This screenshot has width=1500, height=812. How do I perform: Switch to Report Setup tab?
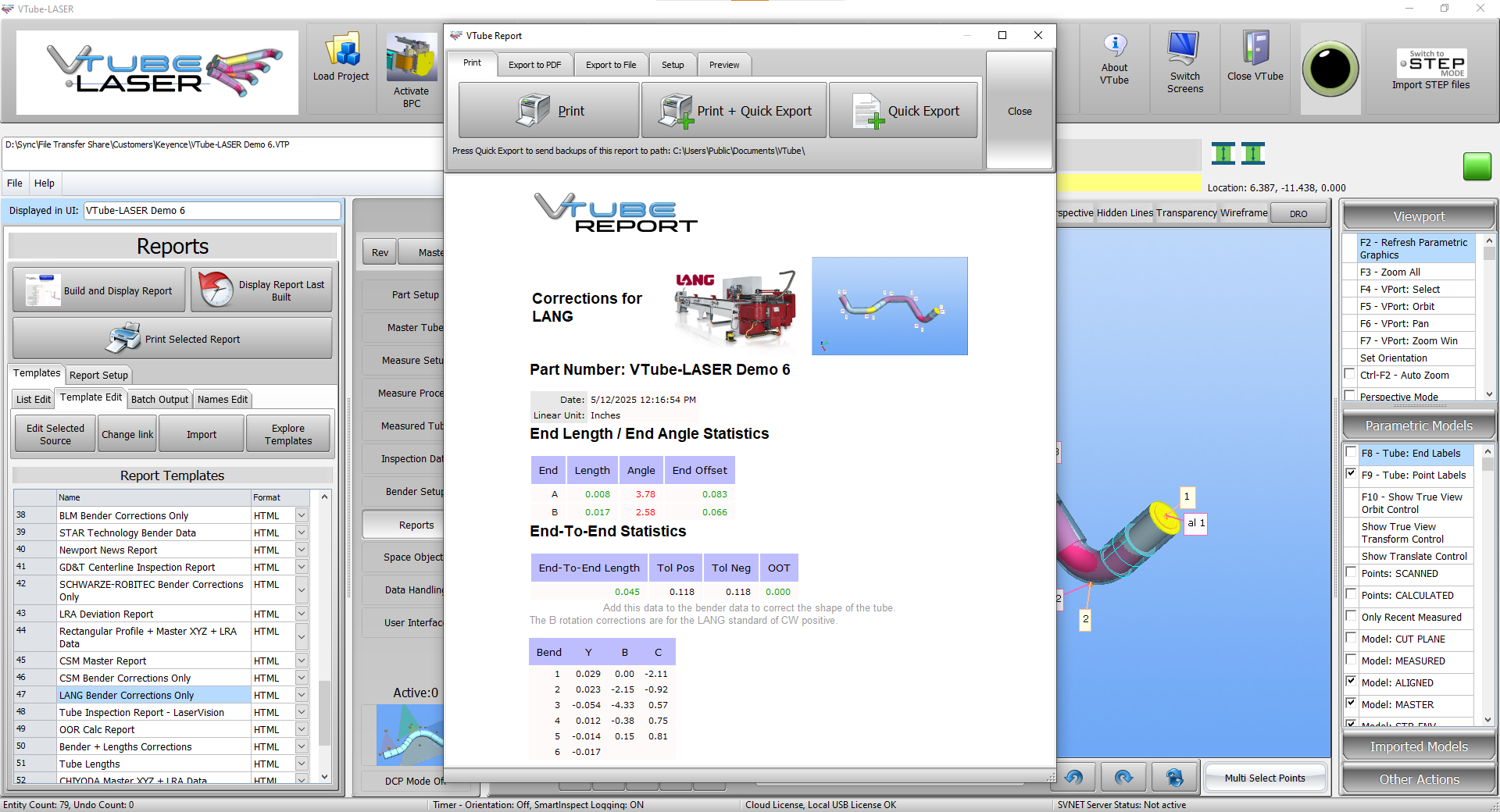point(98,375)
